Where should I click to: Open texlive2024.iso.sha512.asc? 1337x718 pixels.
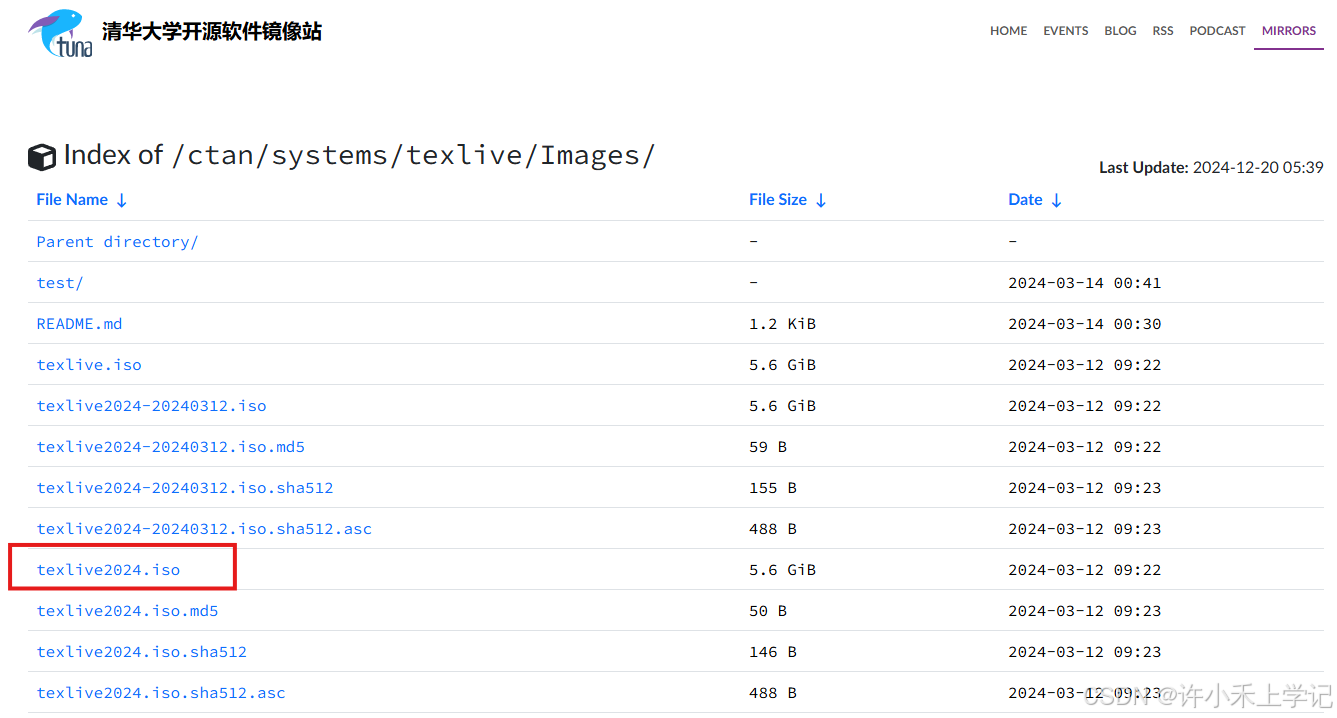click(161, 693)
